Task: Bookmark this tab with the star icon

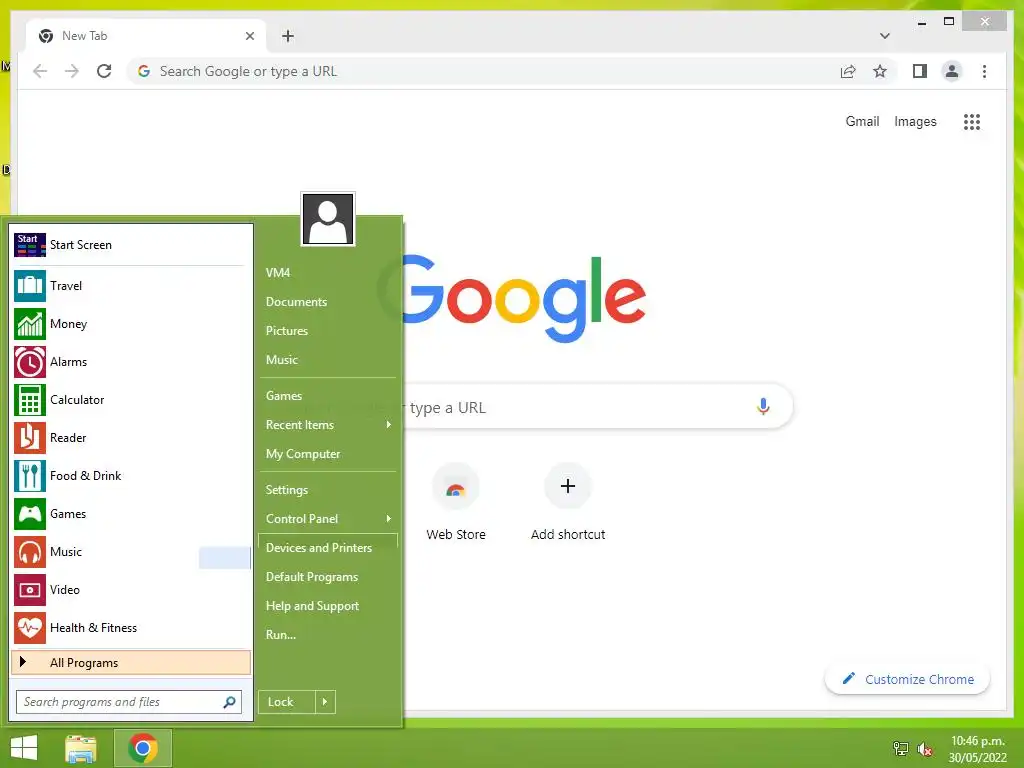Action: (880, 71)
